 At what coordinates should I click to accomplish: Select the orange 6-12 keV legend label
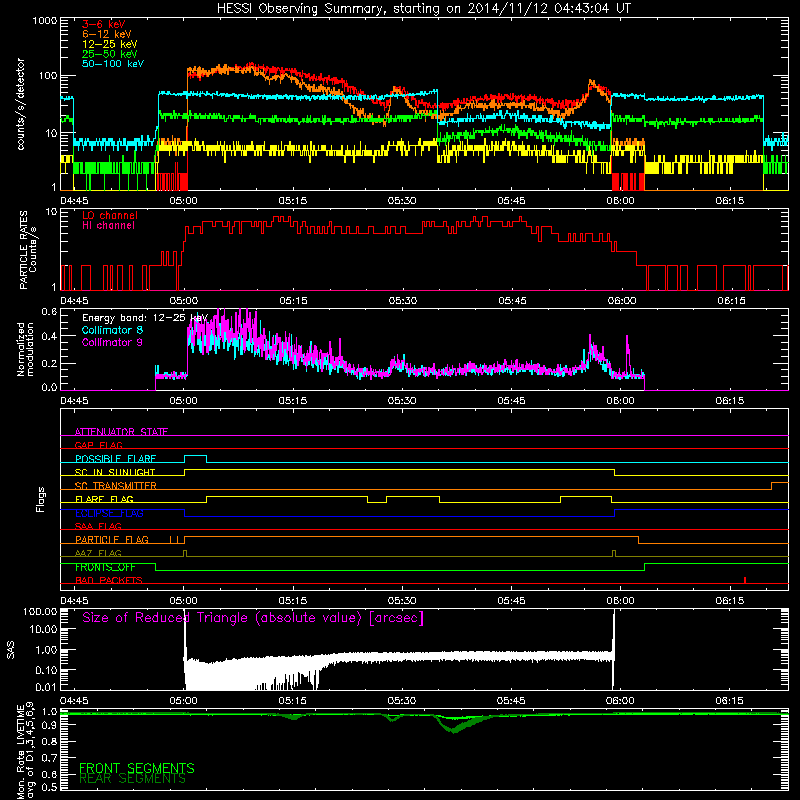tap(107, 34)
